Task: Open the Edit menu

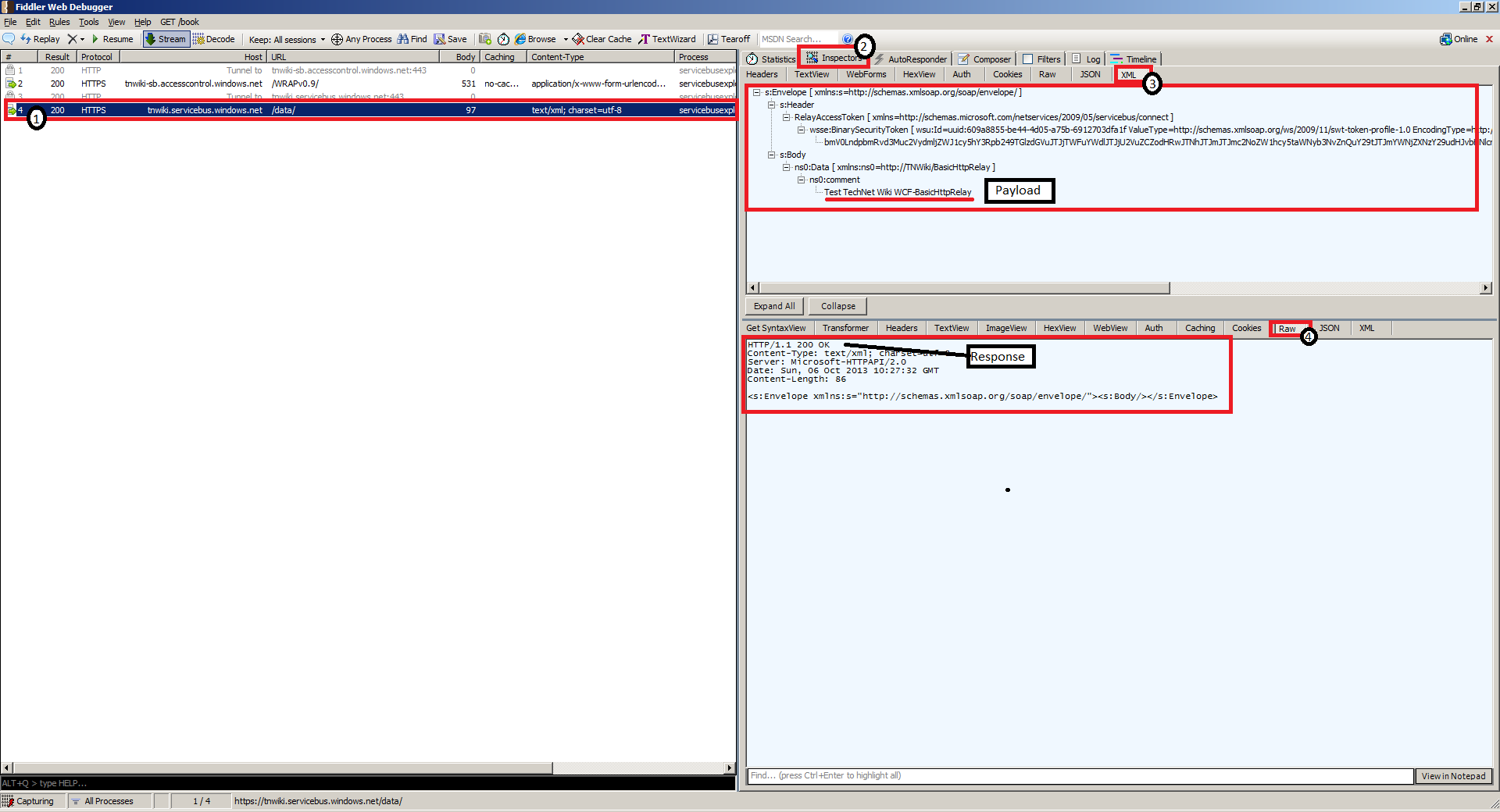Action: pos(33,22)
